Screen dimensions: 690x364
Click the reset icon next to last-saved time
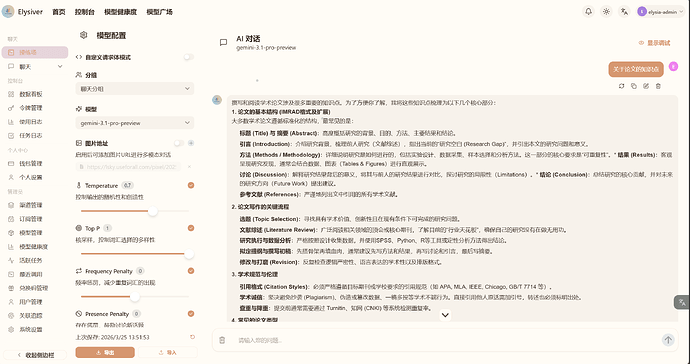click(192, 337)
